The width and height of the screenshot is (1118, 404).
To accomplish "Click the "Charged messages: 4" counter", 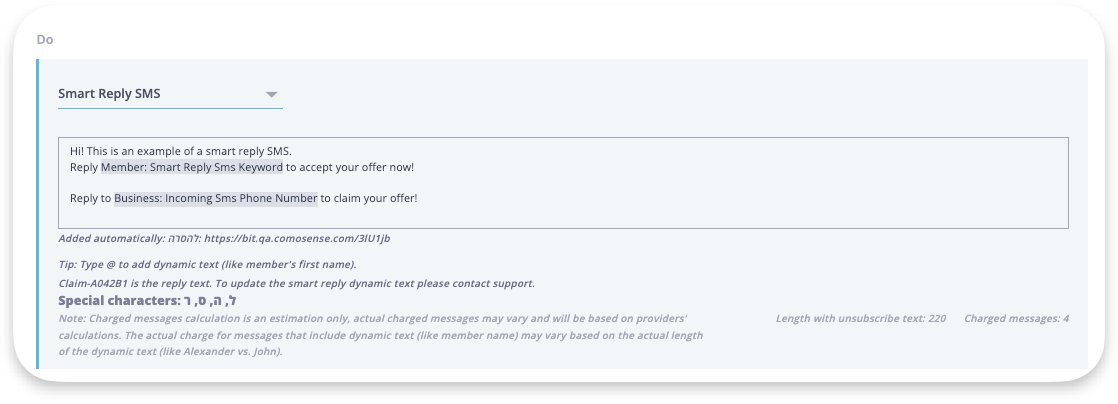I will tap(1016, 318).
